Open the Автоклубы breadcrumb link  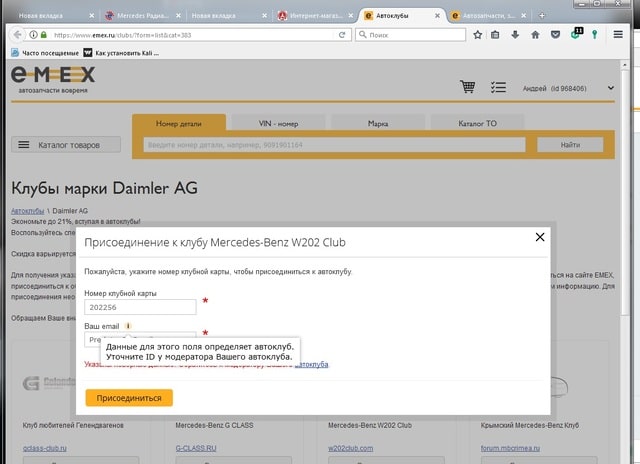pyautogui.click(x=27, y=211)
